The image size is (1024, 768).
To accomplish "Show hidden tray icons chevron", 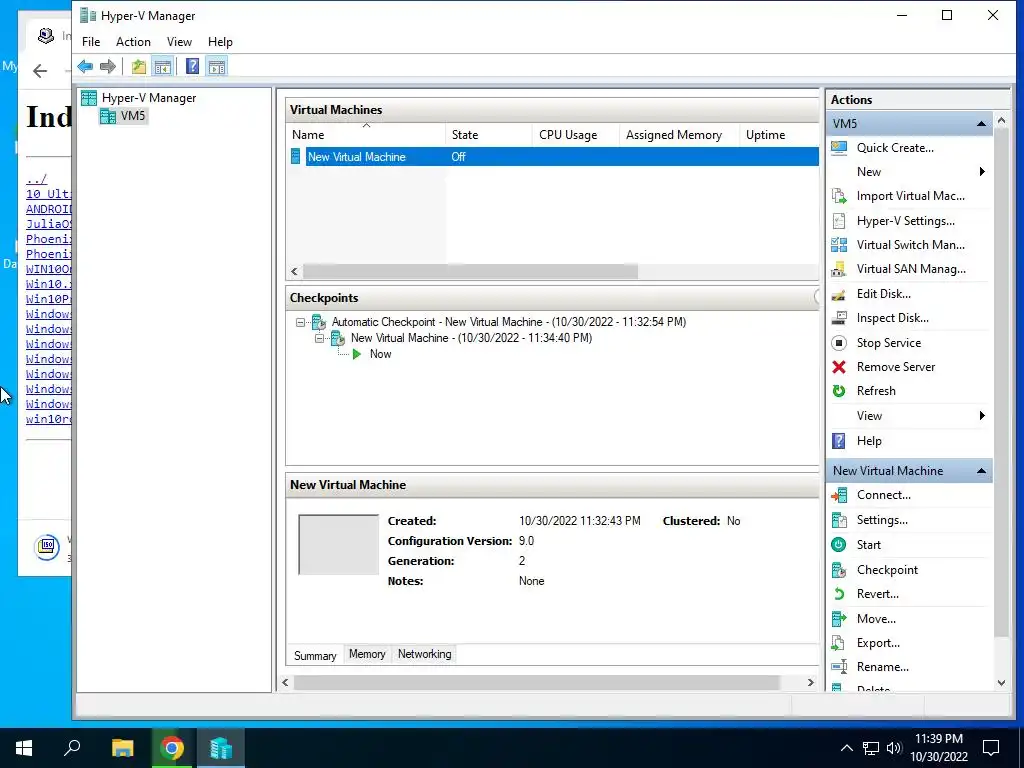I will point(846,748).
